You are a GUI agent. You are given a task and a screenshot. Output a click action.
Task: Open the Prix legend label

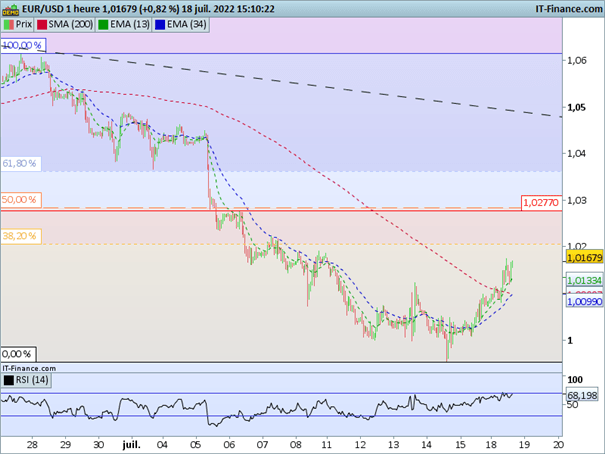click(x=24, y=24)
